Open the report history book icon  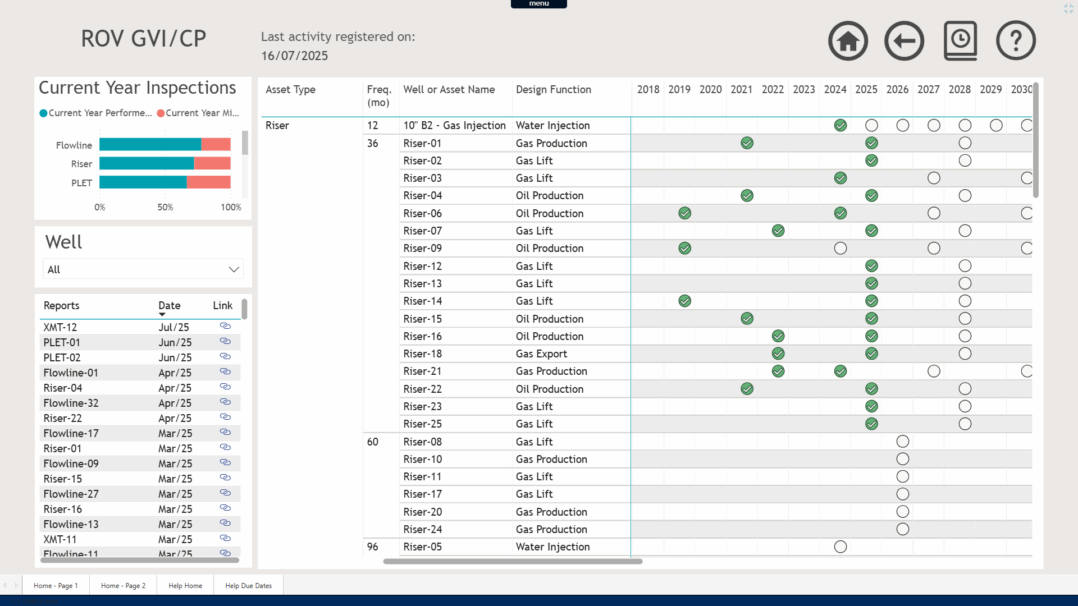[x=960, y=41]
